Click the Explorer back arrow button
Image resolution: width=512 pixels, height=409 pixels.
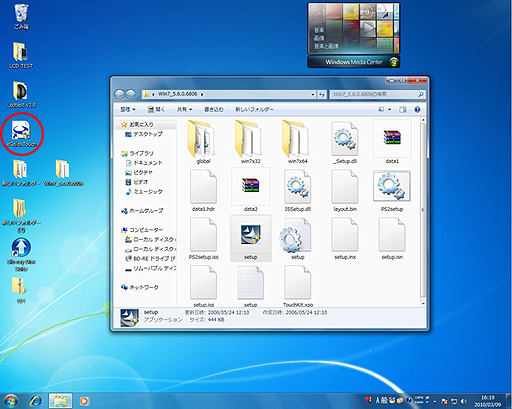point(119,94)
